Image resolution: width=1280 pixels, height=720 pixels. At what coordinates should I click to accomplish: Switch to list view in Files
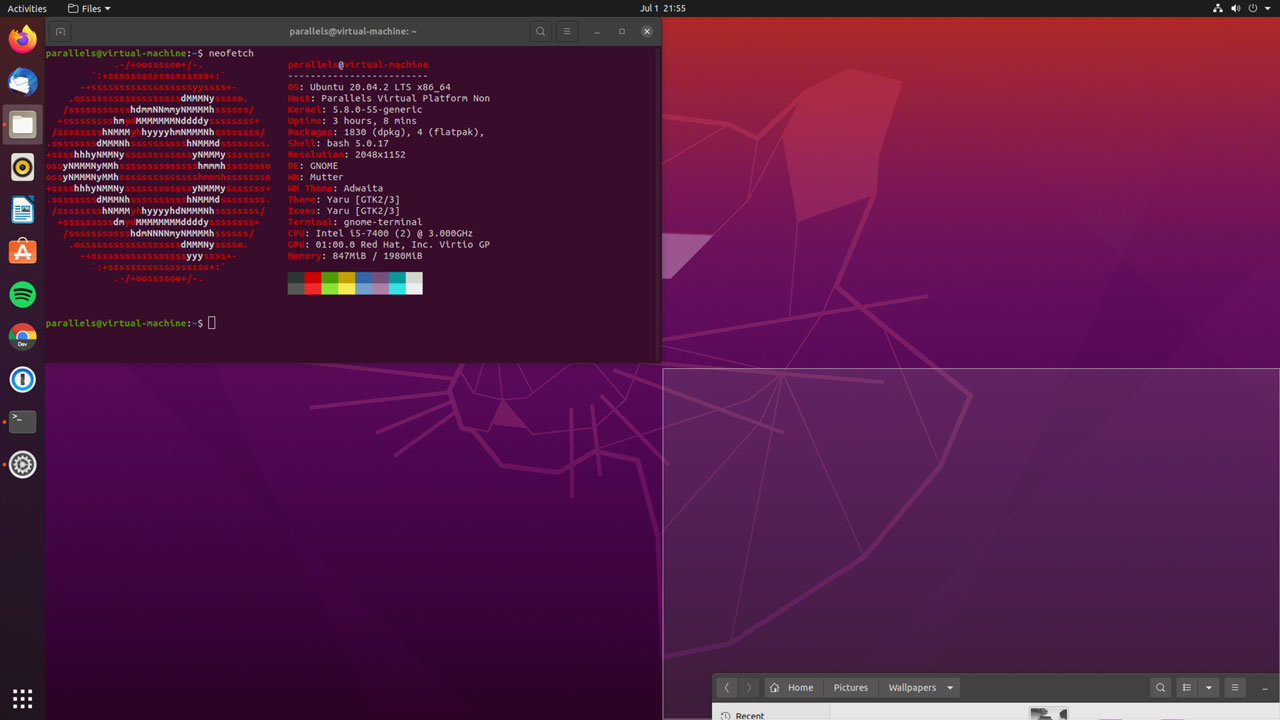1186,687
